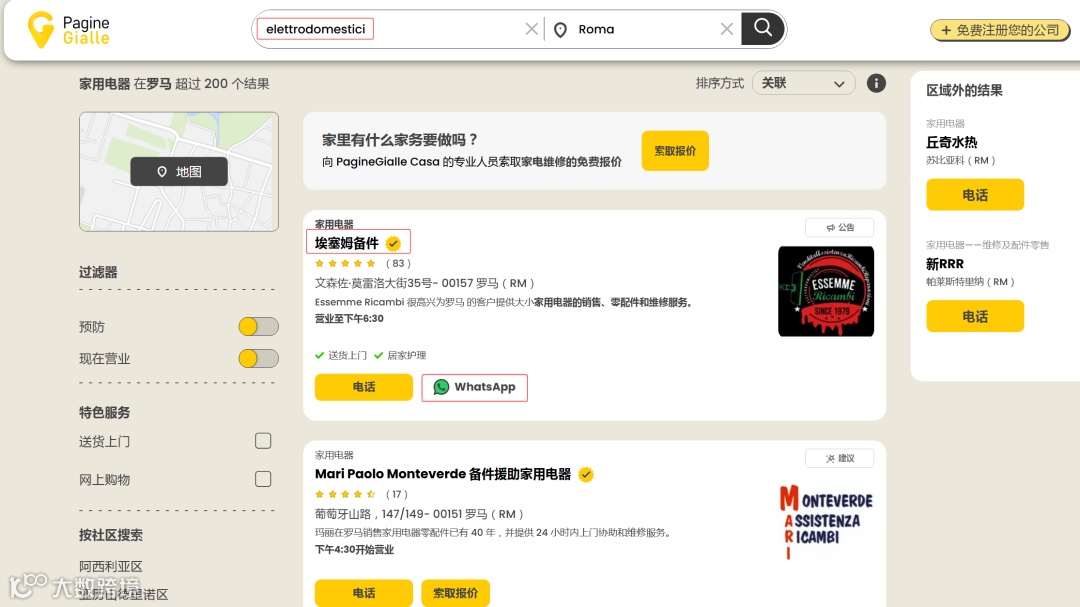Check the 送货上门 service checkbox
This screenshot has width=1080, height=607.
click(263, 441)
